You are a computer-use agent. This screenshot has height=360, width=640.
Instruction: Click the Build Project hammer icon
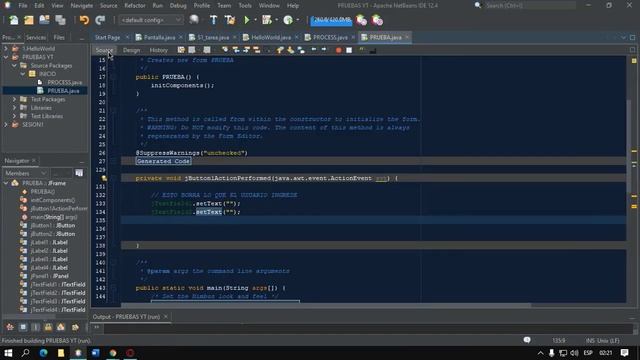[x=213, y=20]
